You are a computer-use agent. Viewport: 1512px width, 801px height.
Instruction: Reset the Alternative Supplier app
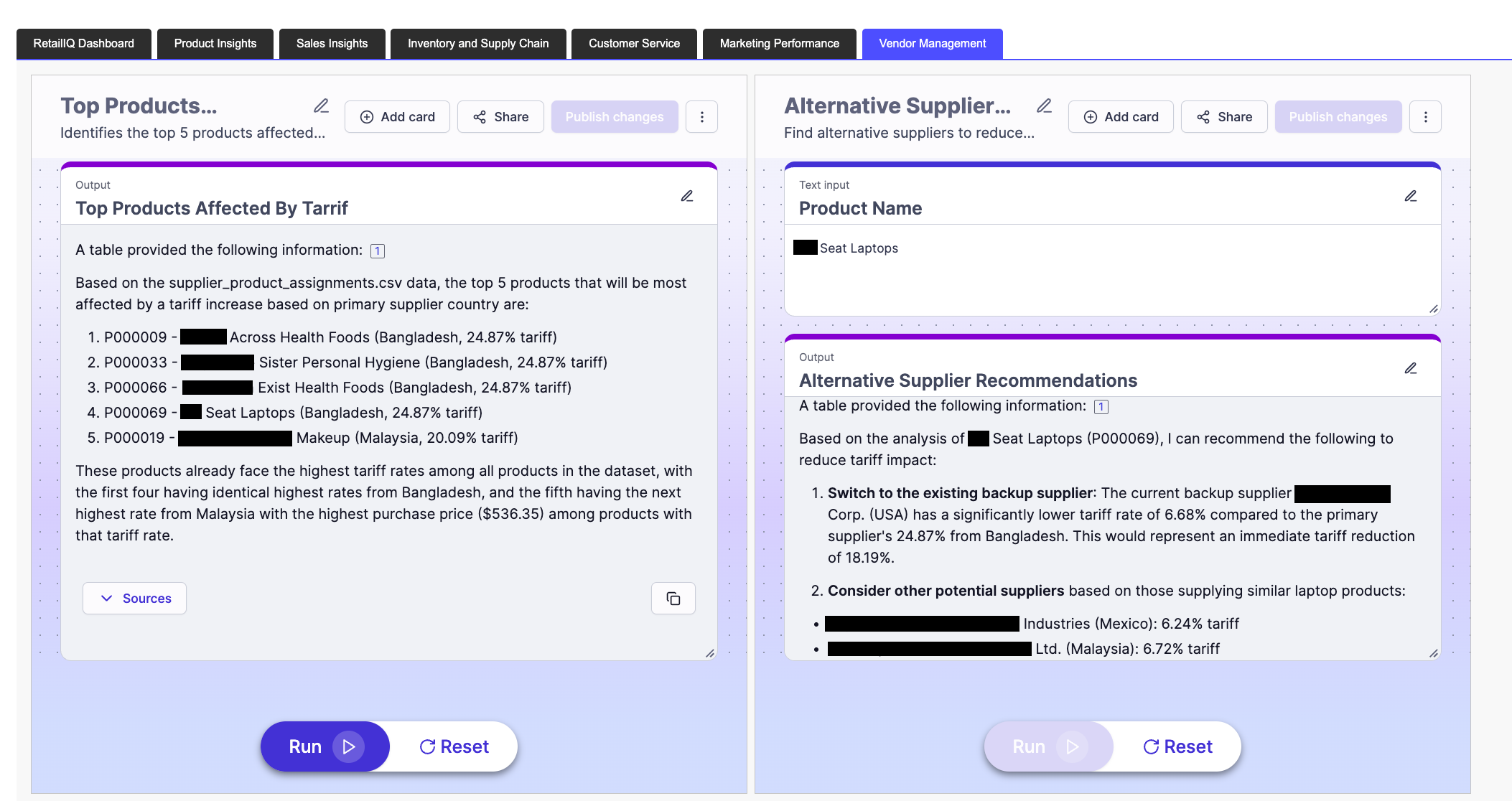click(x=1177, y=746)
